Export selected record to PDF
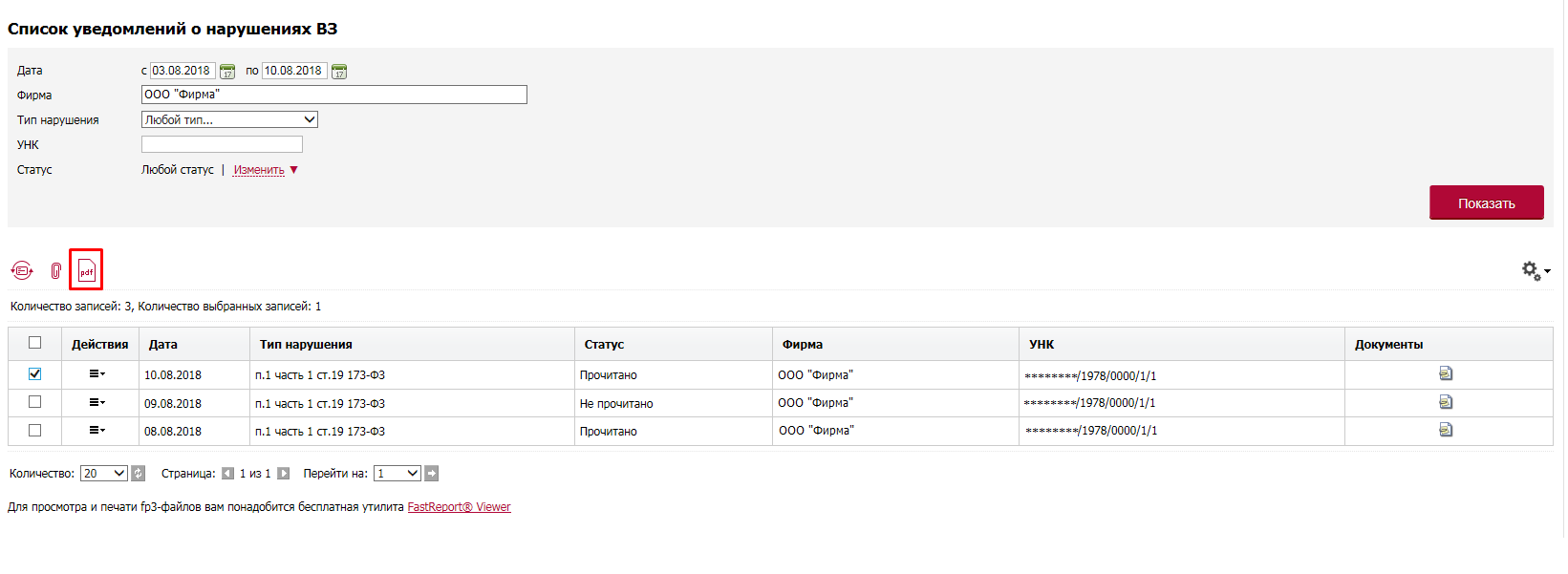1568x574 pixels. (87, 271)
